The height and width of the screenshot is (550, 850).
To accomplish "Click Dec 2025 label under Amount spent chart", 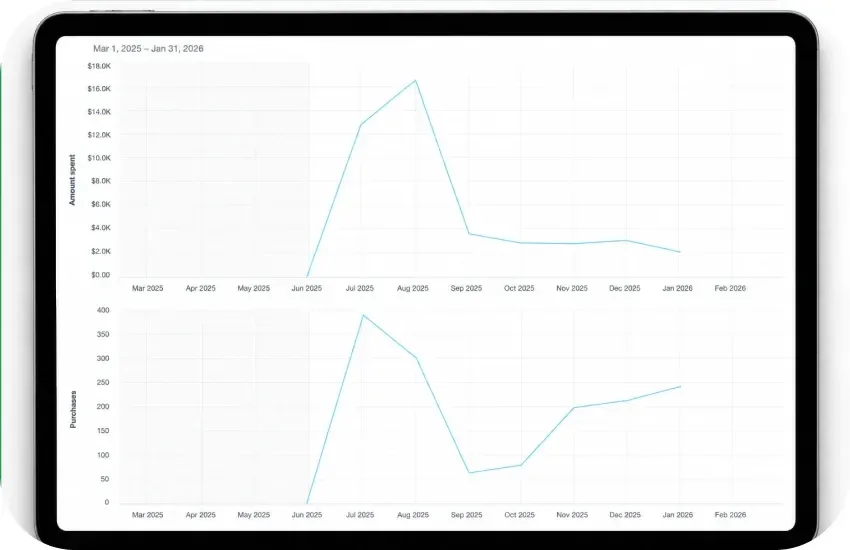I will pos(624,288).
